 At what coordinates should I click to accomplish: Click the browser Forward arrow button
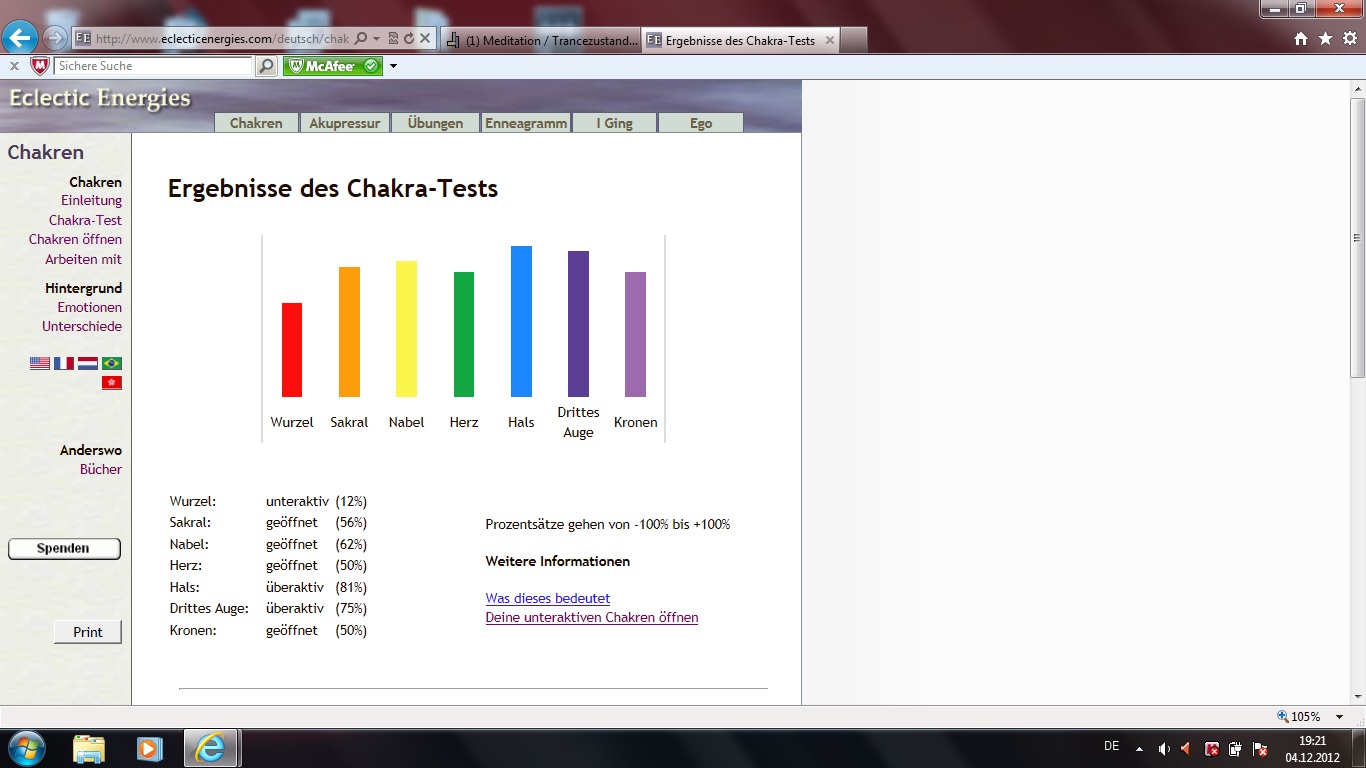55,39
